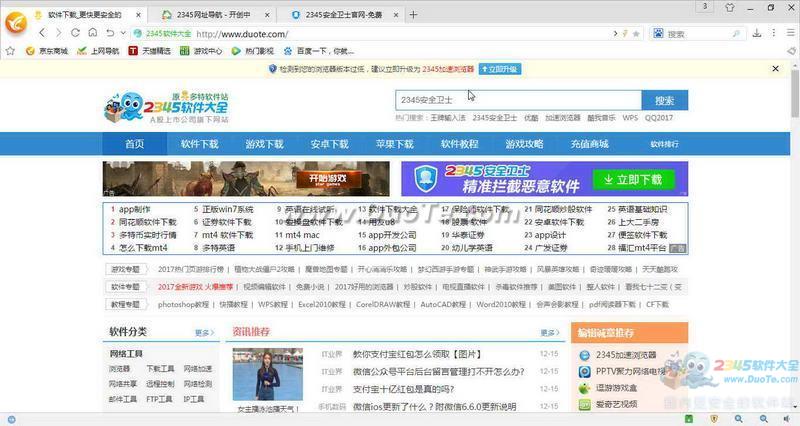Click the undo closed tab icon
Image resolution: width=800 pixels, height=426 pixels.
click(x=110, y=33)
